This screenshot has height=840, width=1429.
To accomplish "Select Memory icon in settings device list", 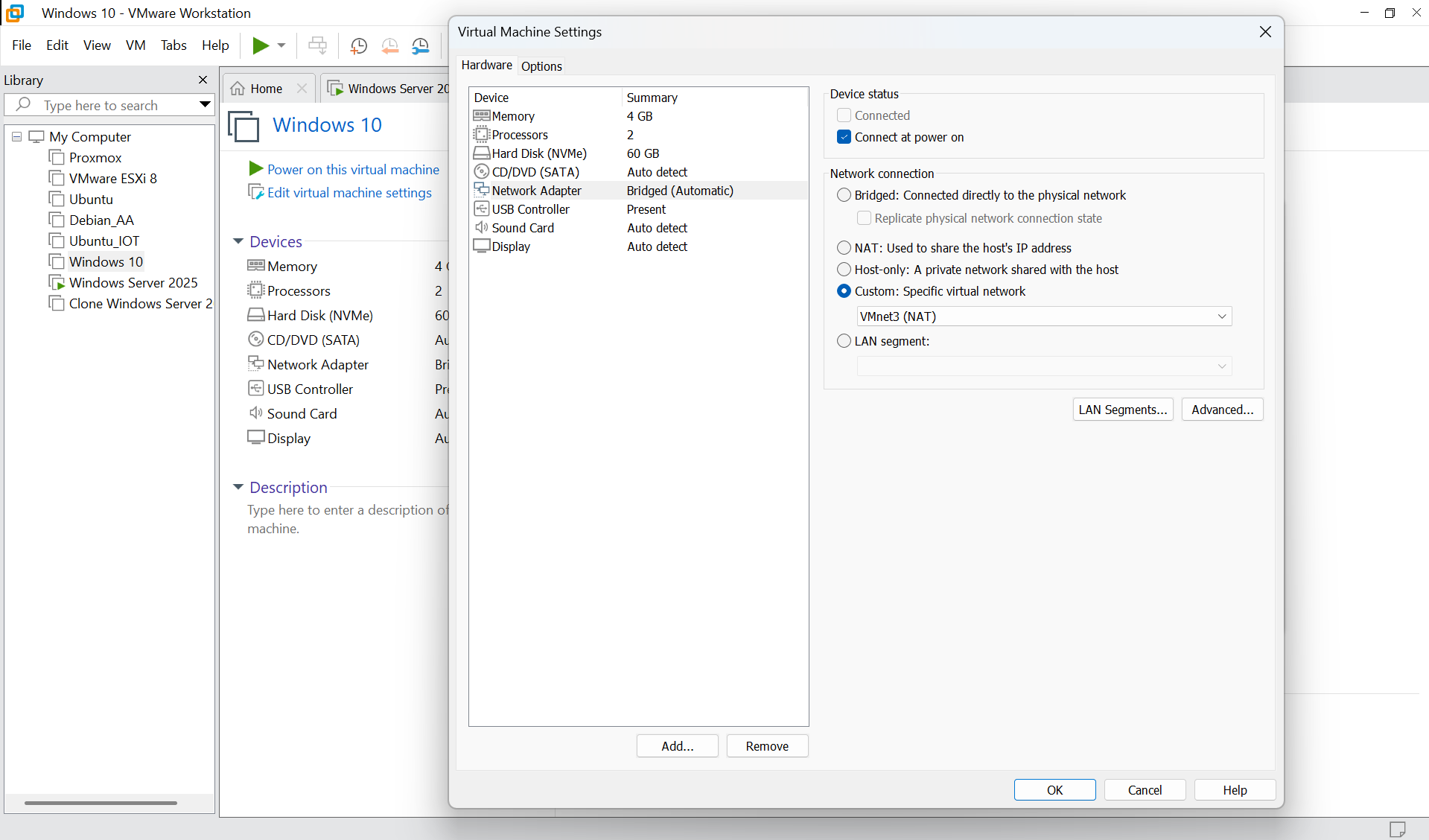I will point(482,116).
